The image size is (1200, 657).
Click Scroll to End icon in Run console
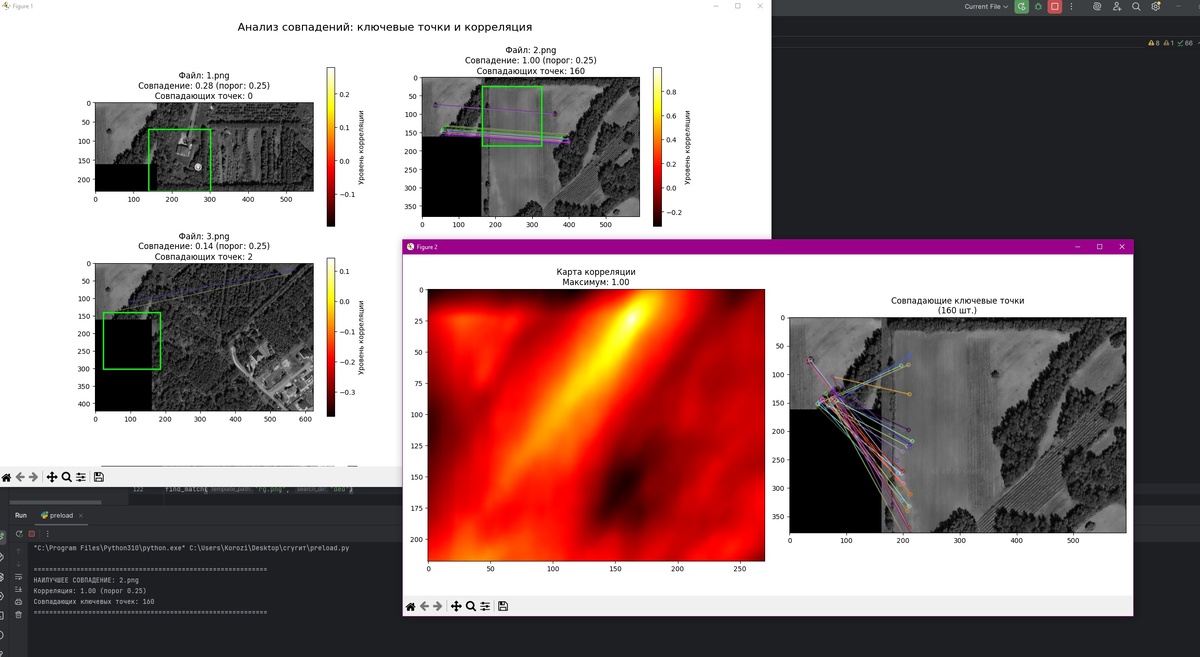click(x=18, y=590)
